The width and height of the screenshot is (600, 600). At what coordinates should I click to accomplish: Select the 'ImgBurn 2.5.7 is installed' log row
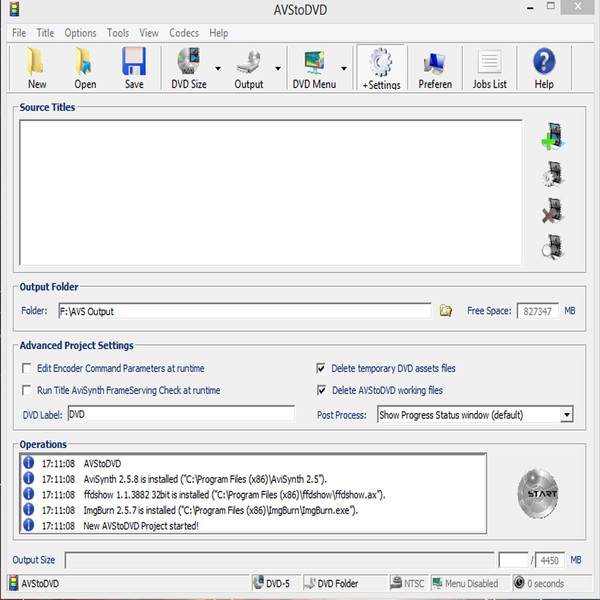click(253, 510)
